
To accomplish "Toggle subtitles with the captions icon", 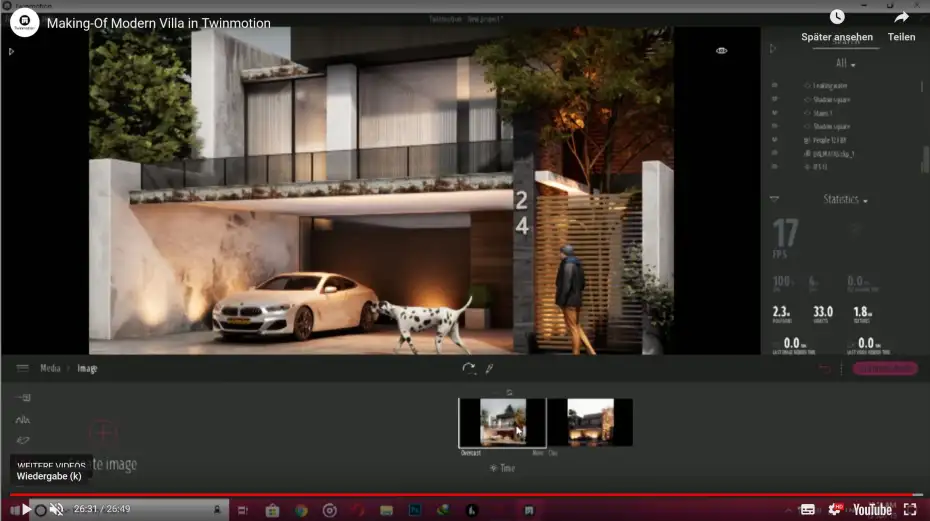I will [808, 509].
